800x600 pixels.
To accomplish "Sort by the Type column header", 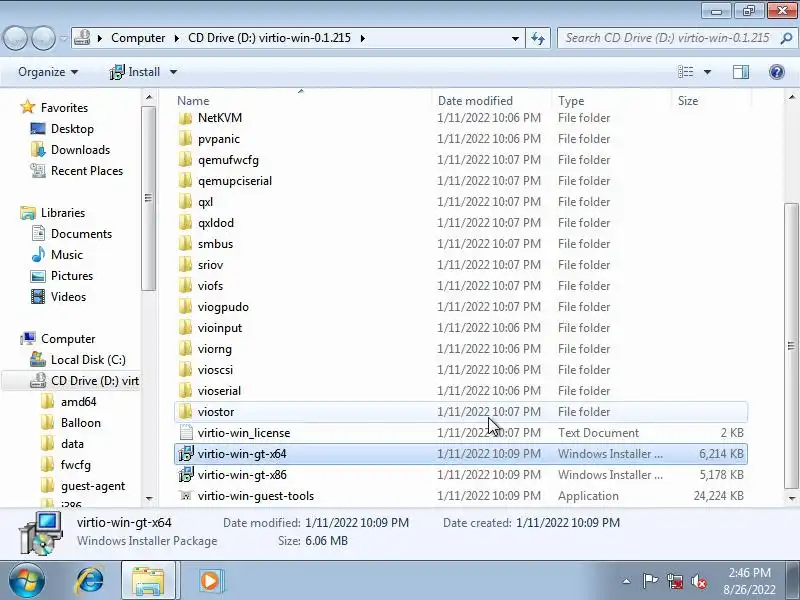I will (x=611, y=101).
